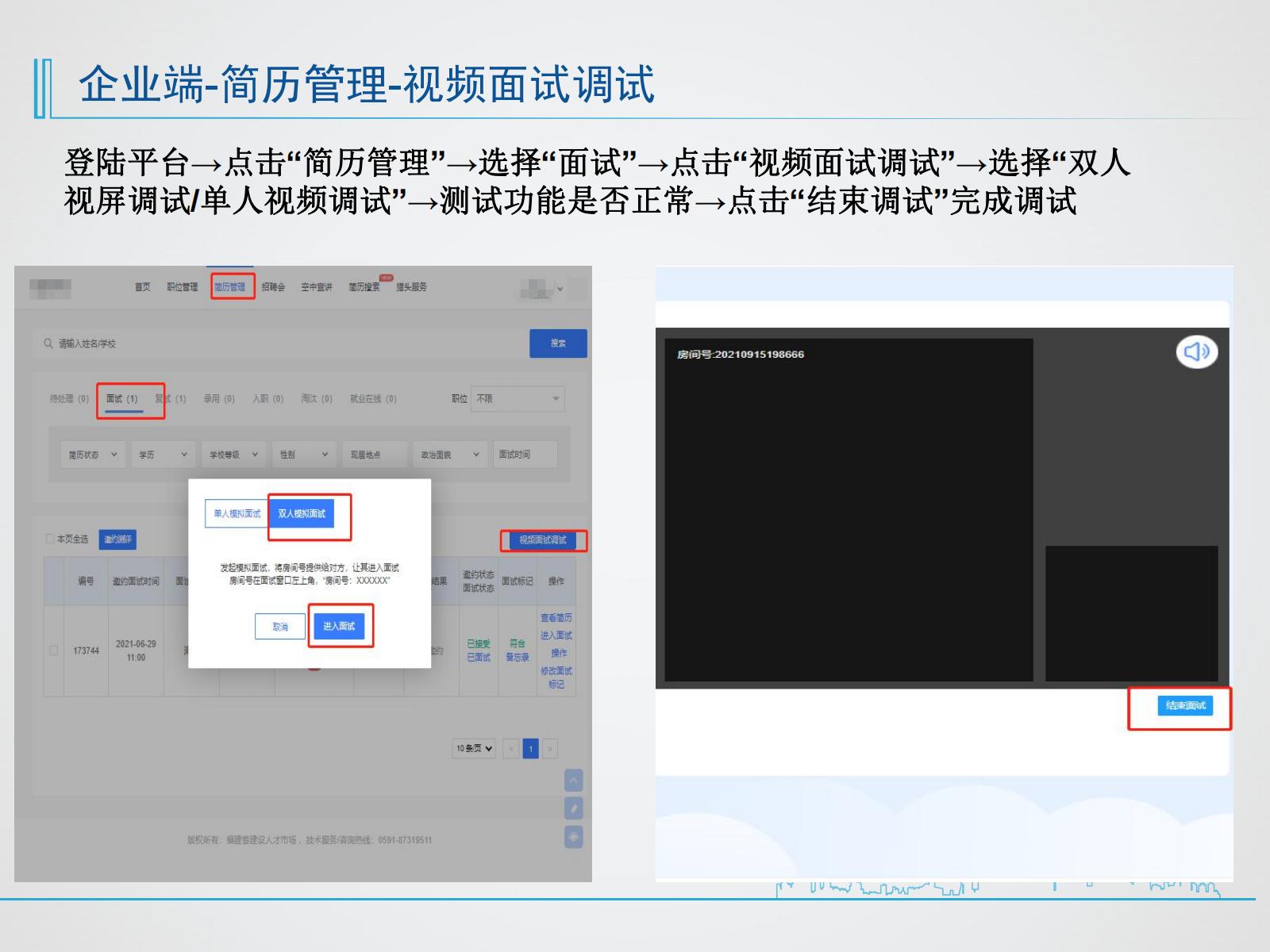Click the bottom floating sidebar icon

tap(573, 837)
